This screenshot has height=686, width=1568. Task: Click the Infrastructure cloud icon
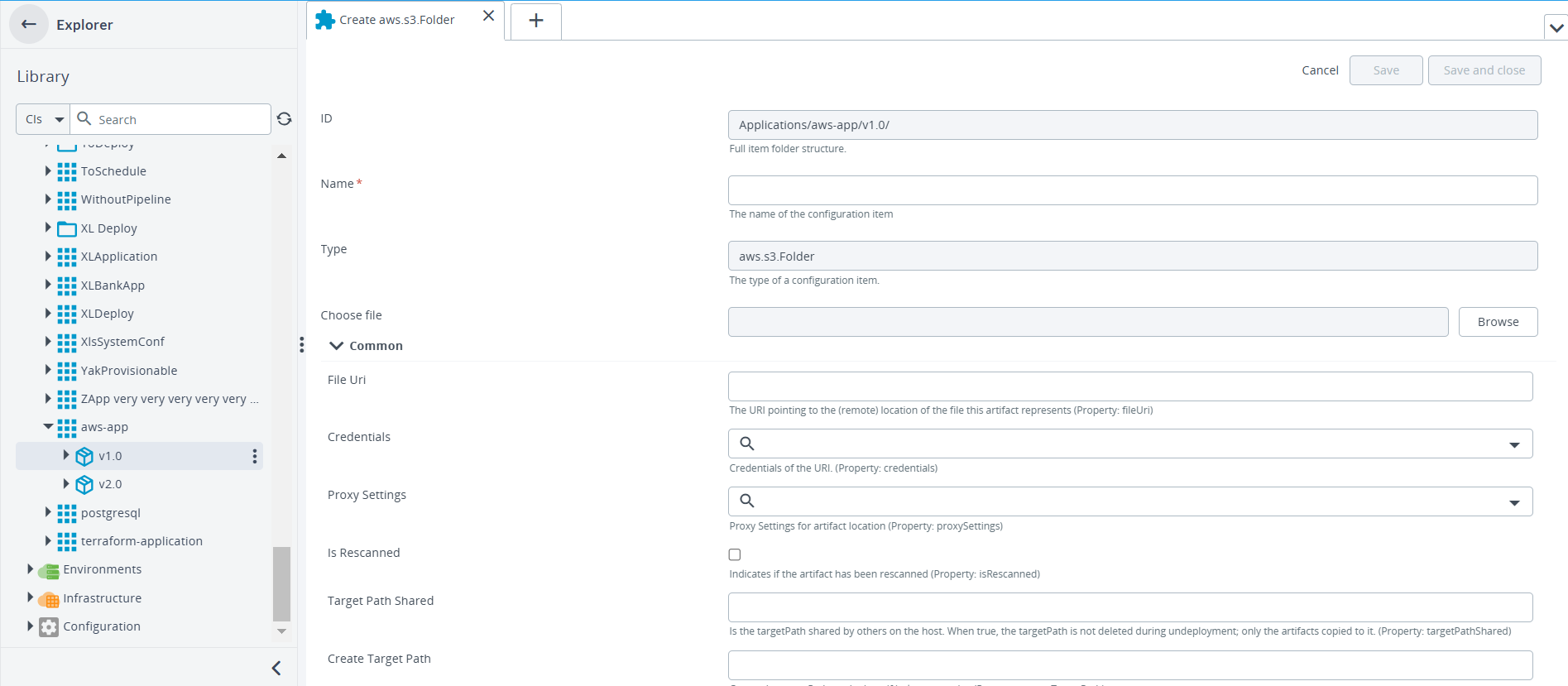49,599
